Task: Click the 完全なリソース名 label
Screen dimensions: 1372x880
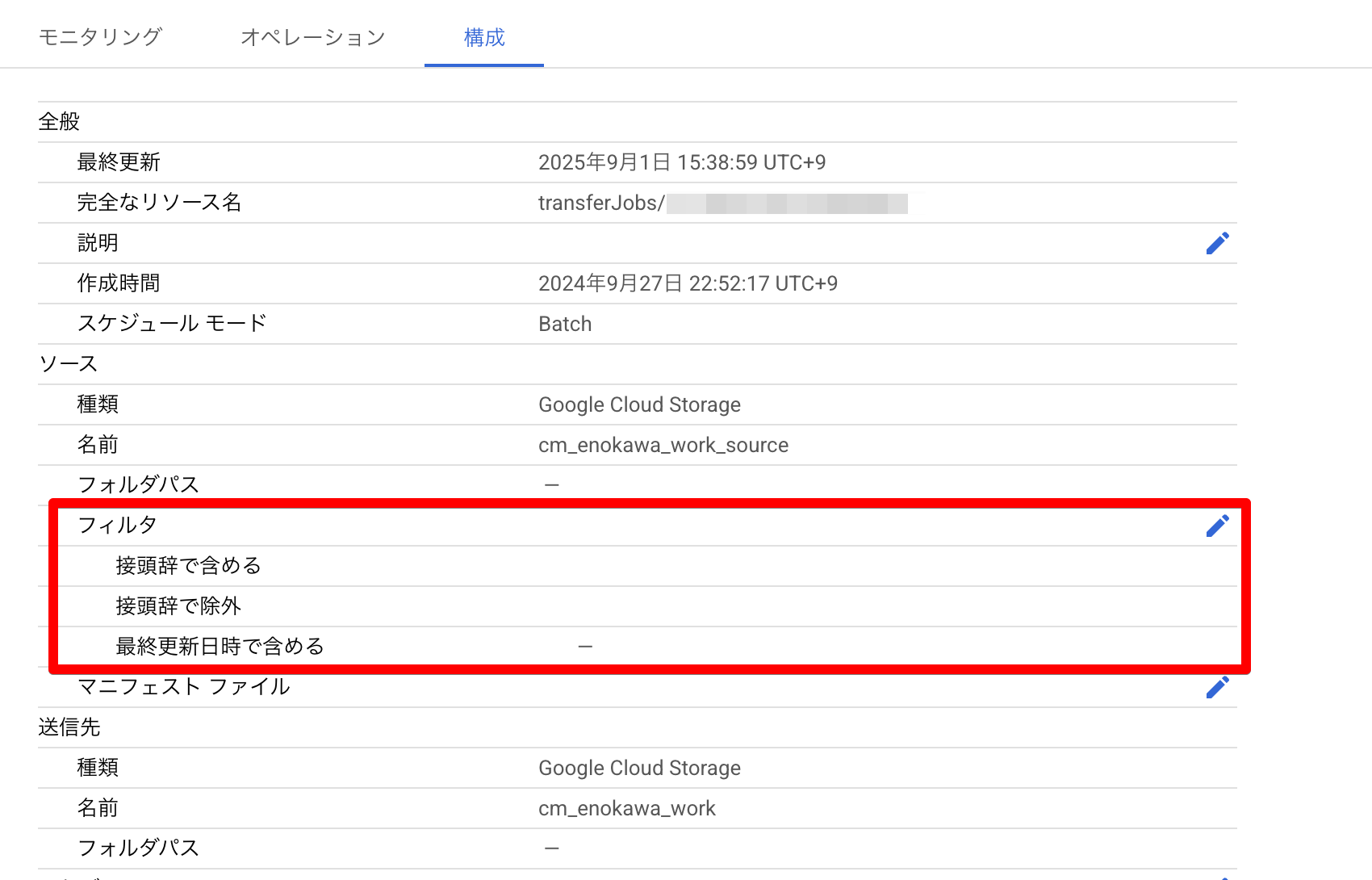Action: 159,203
